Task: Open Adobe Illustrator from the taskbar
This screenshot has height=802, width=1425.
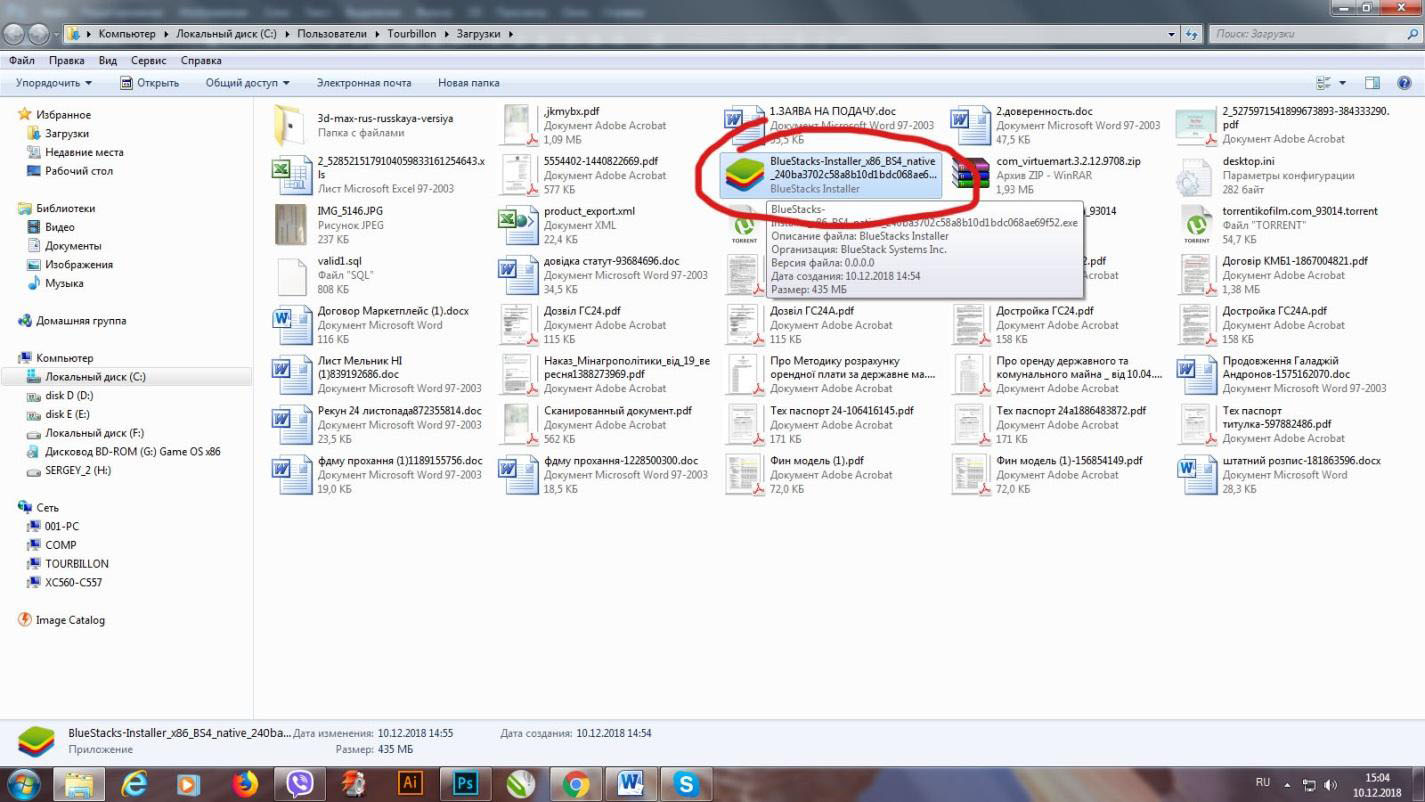Action: (410, 784)
